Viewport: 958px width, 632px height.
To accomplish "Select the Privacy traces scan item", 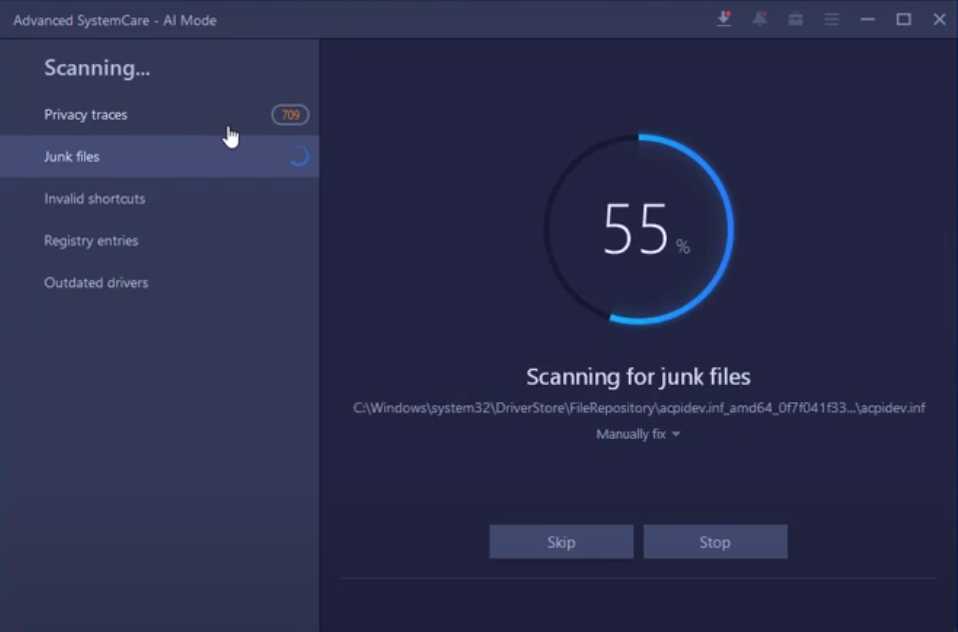I will coord(159,115).
